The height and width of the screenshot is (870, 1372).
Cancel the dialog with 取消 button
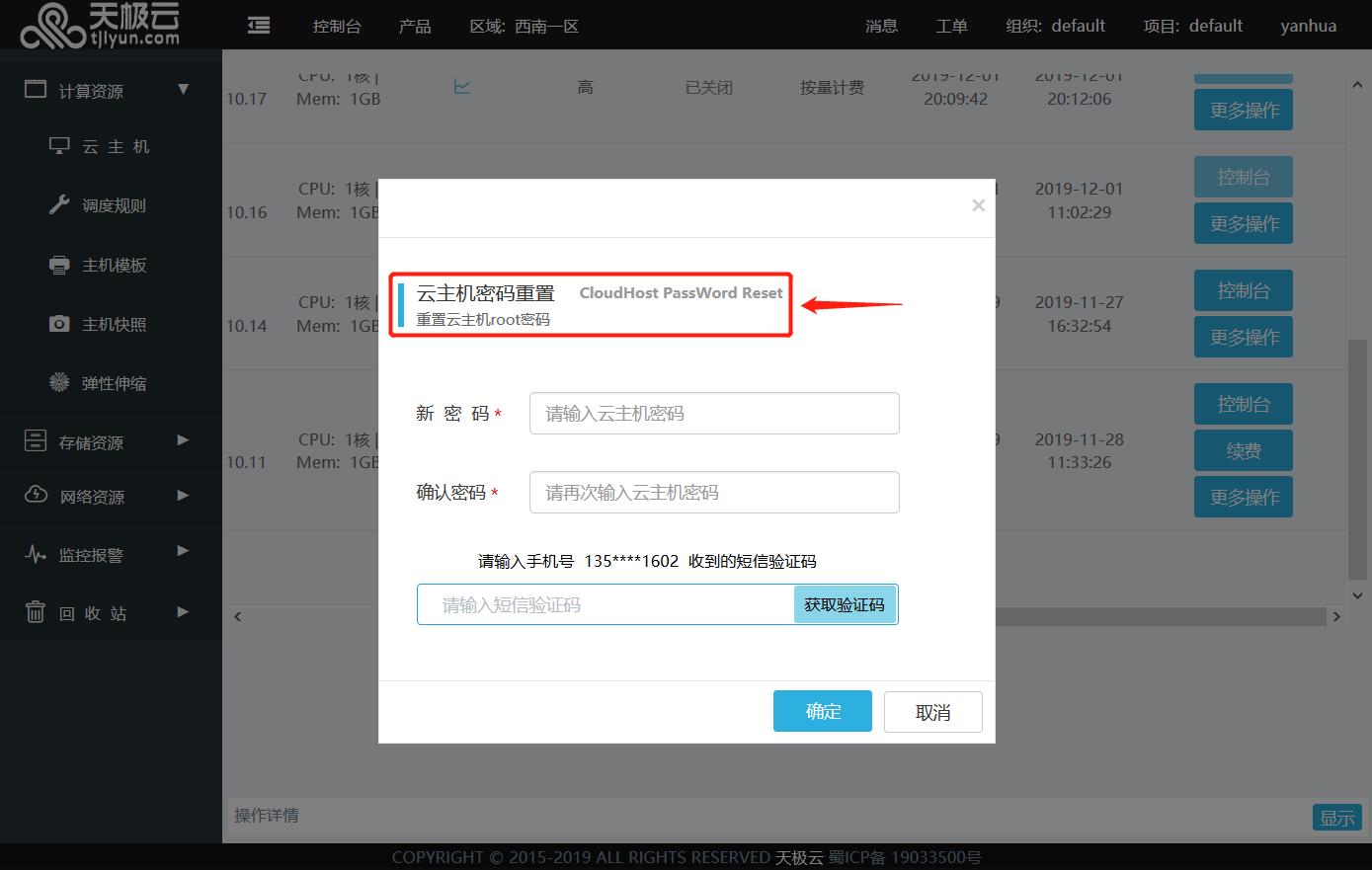932,712
